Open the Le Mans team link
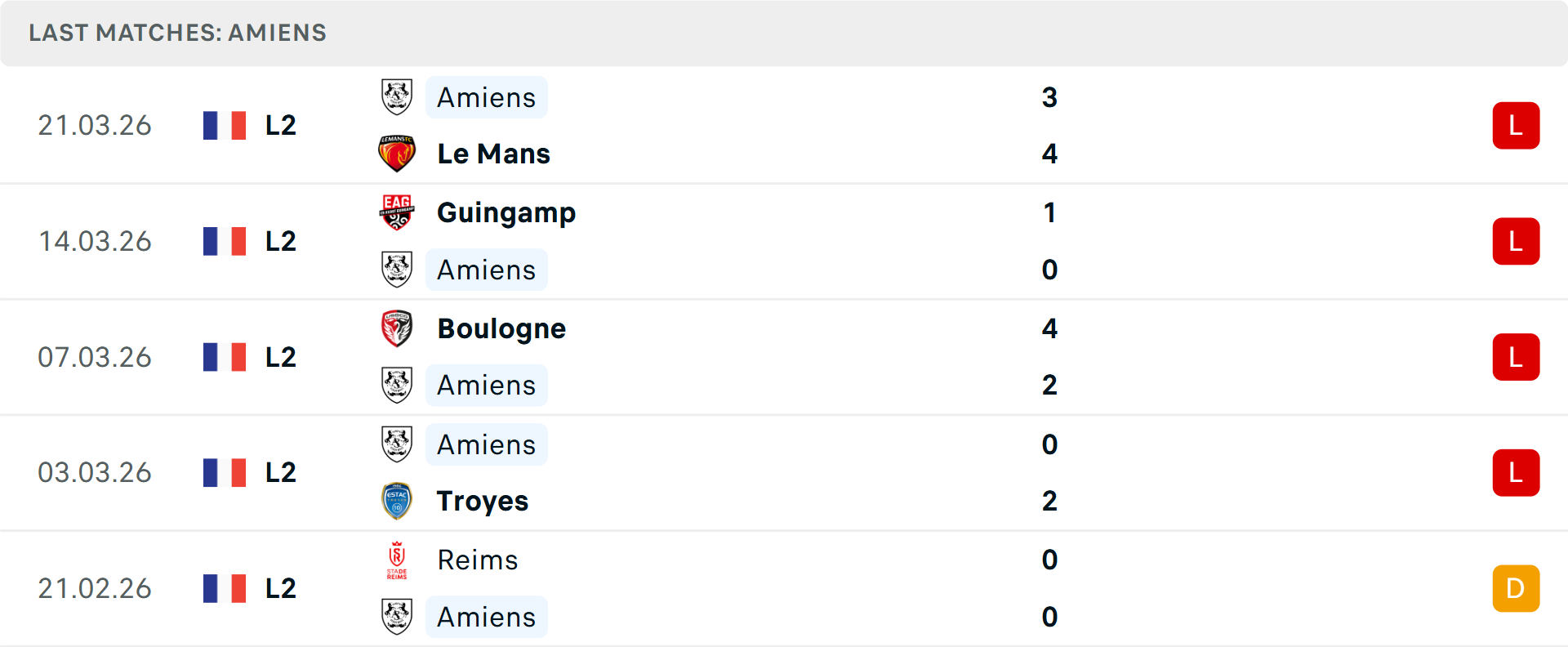This screenshot has height=647, width=1568. pyautogui.click(x=493, y=154)
